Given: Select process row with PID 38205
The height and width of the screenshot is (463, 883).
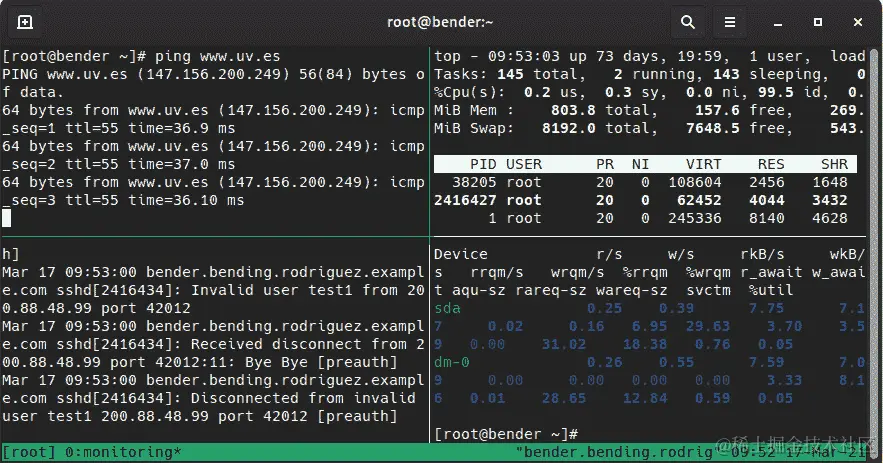Looking at the screenshot, I should click(x=645, y=182).
